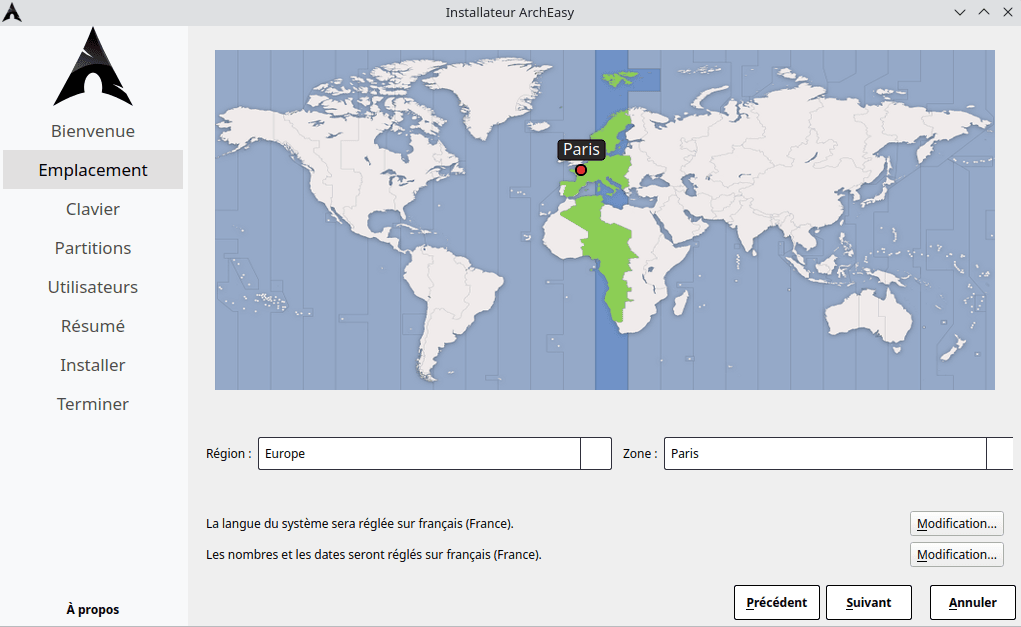
Task: Cancel the installation with Annuler
Action: tap(973, 603)
